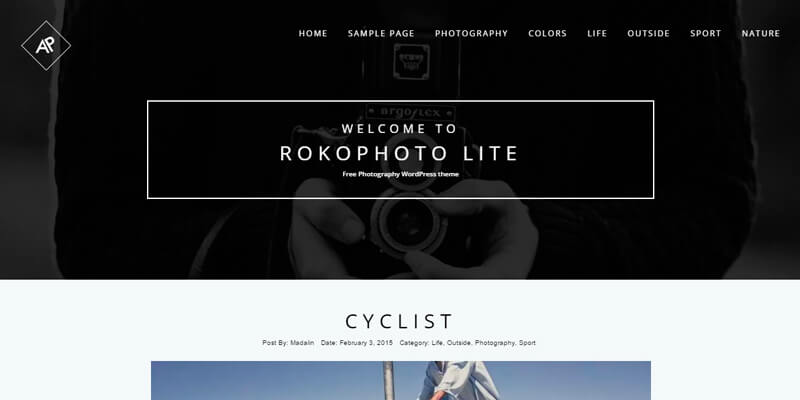Click the February 3, 2015 date link
Image resolution: width=800 pixels, height=400 pixels.
[x=366, y=343]
